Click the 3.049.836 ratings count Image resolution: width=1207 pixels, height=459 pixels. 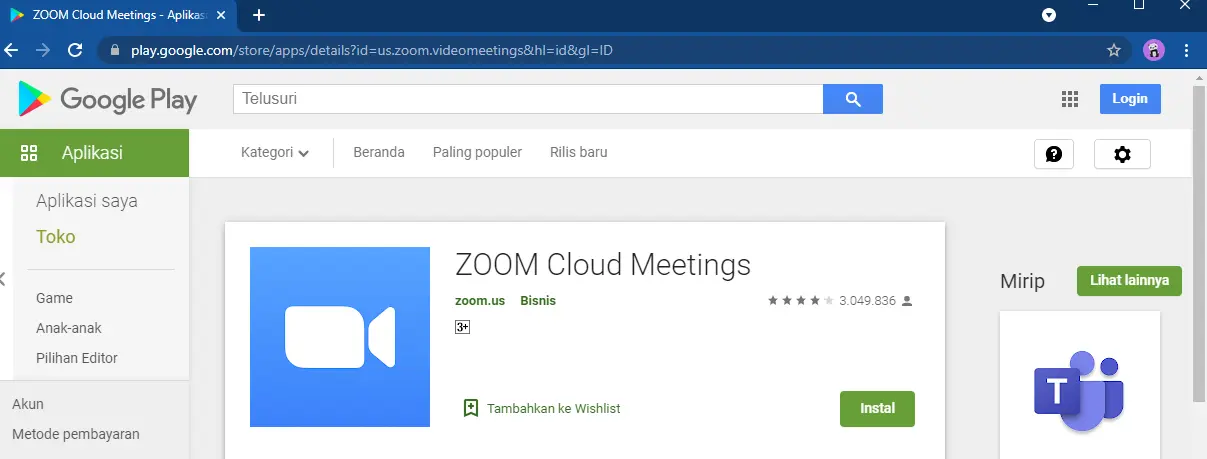(x=867, y=300)
